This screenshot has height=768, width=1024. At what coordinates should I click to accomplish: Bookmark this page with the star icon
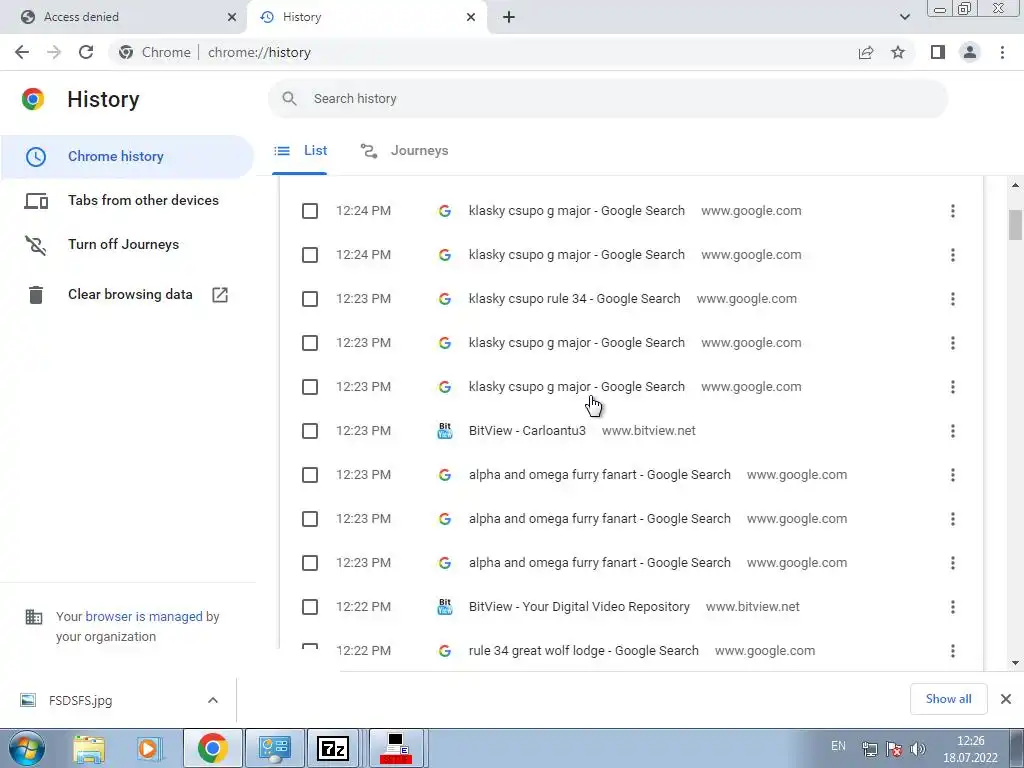click(x=898, y=52)
